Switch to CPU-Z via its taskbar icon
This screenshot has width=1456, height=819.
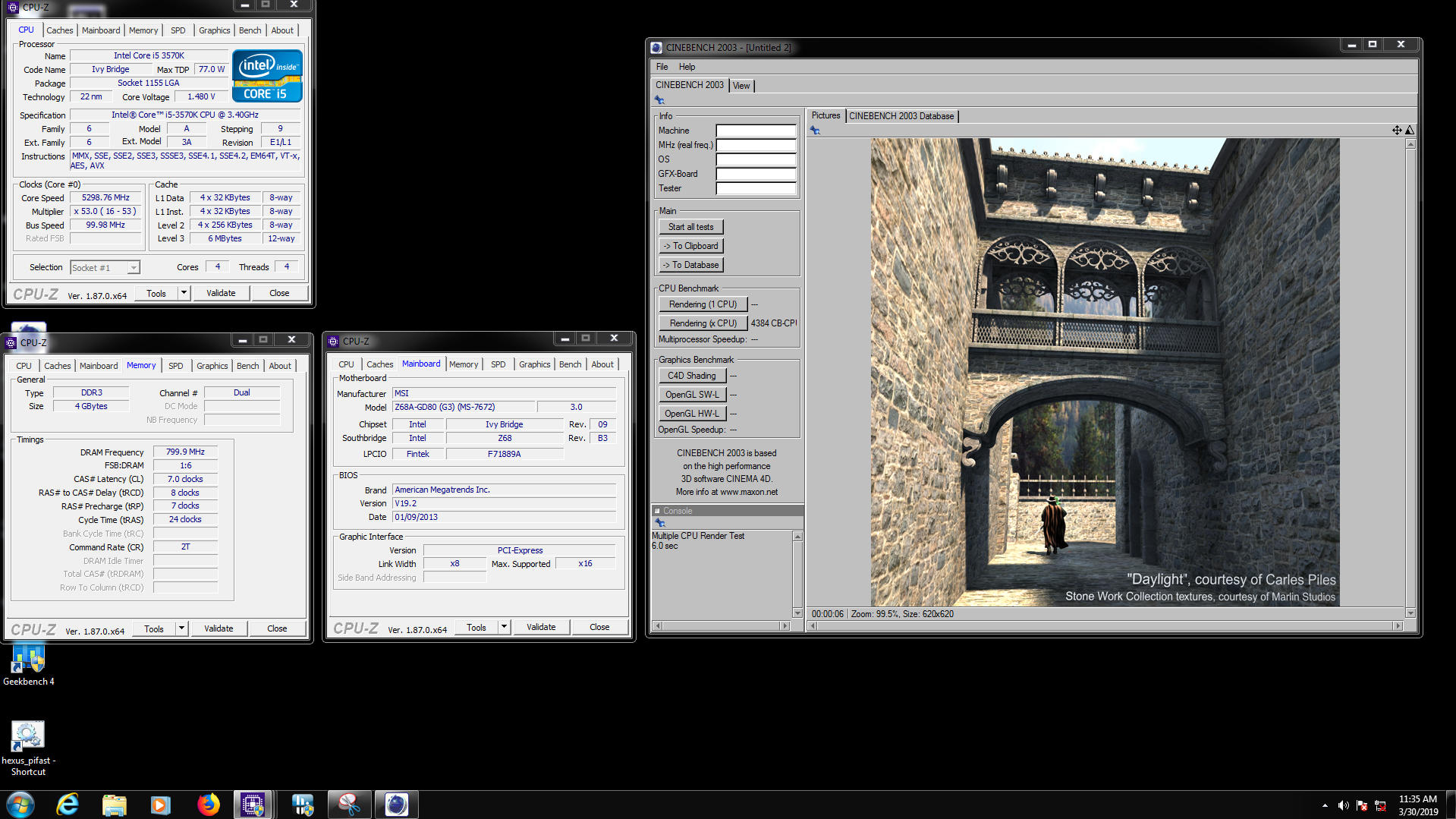point(253,805)
